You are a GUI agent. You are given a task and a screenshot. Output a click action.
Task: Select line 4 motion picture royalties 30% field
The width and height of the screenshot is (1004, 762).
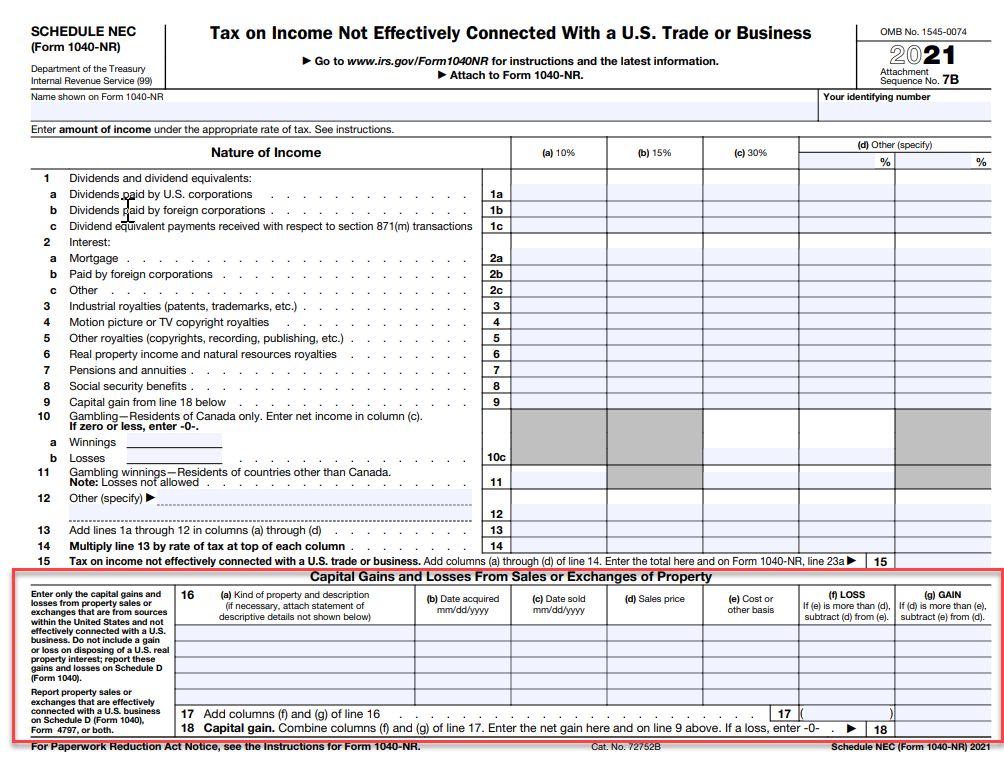tap(750, 321)
